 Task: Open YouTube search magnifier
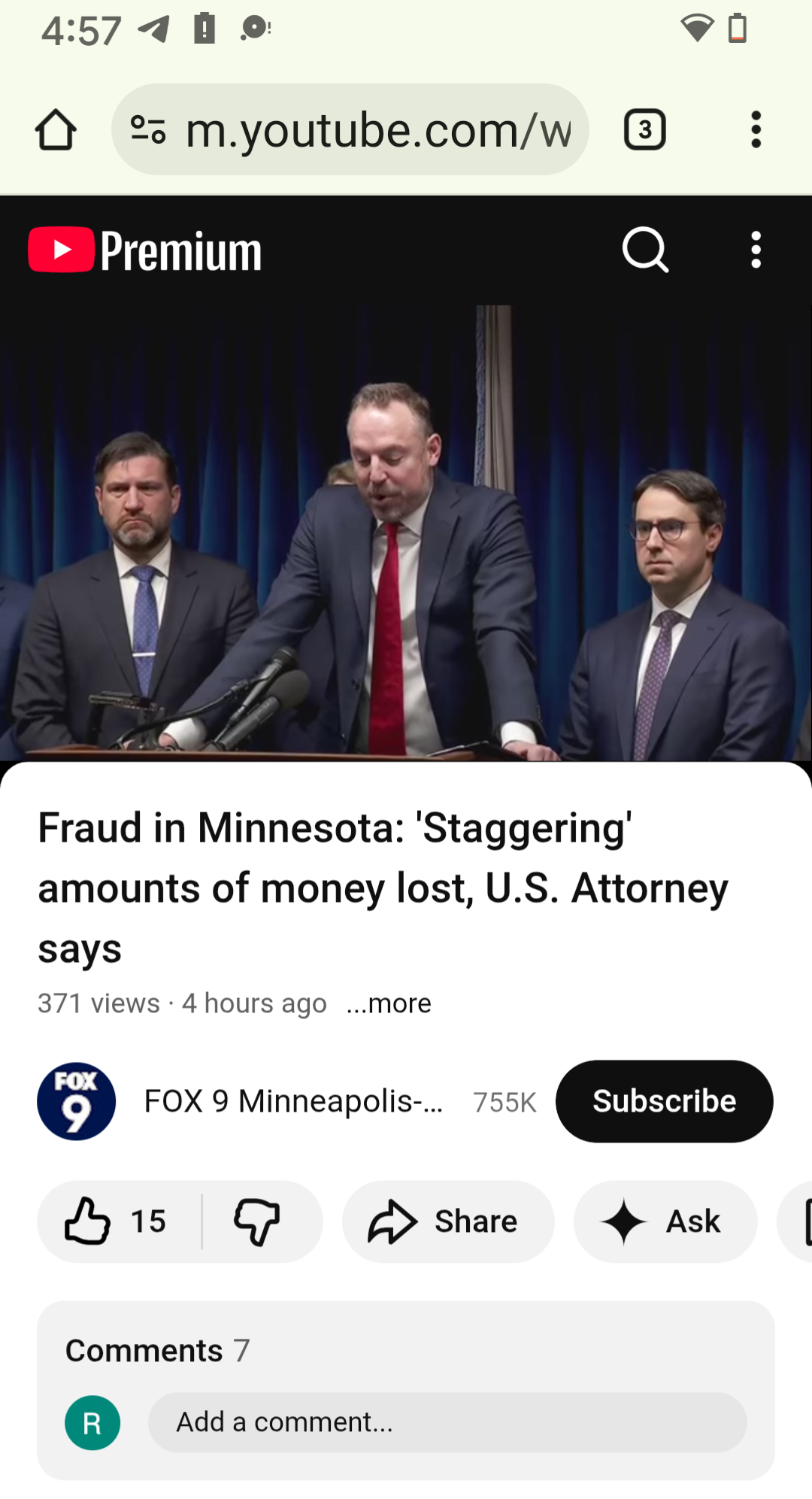645,250
